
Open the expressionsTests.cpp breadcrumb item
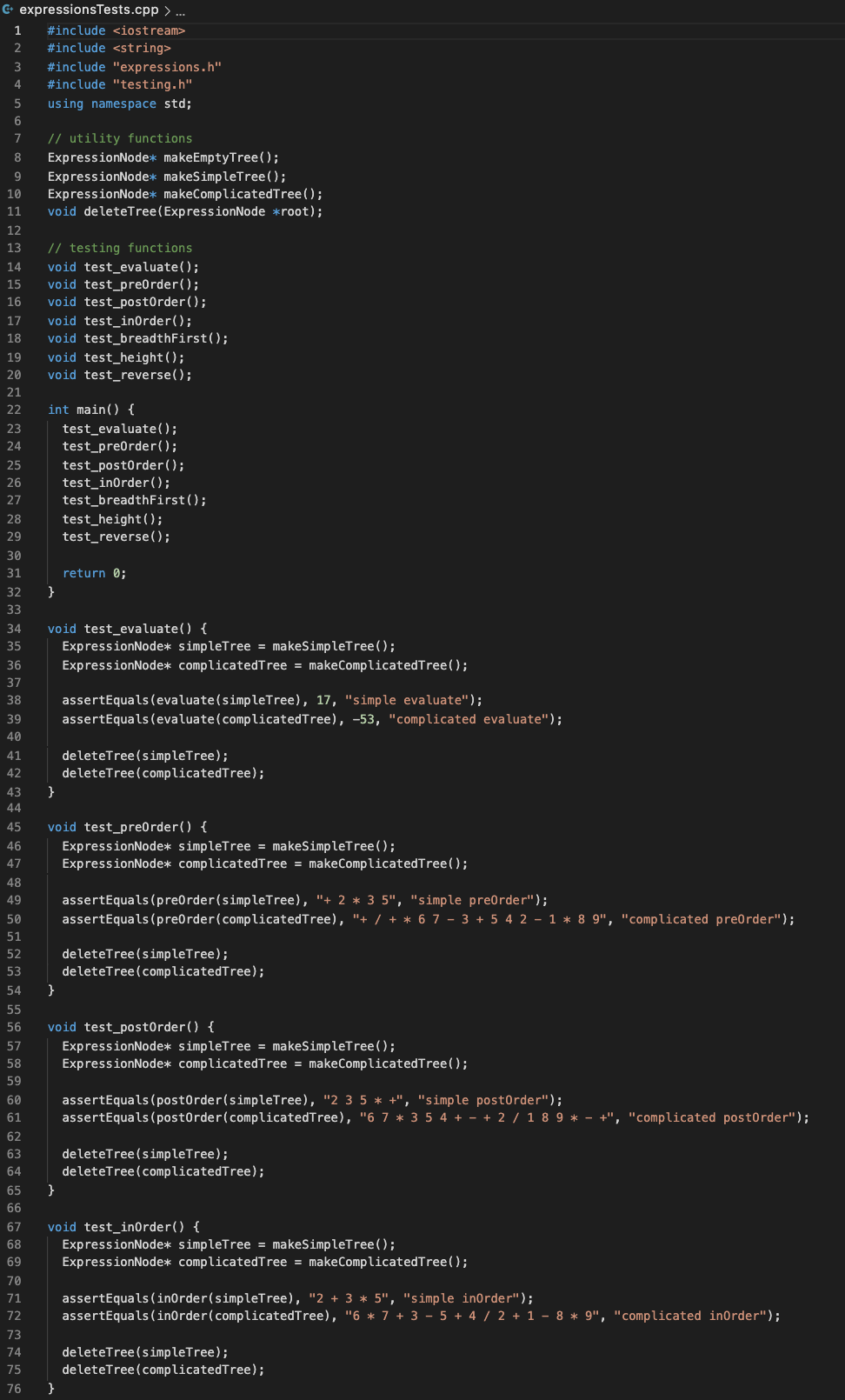(89, 10)
